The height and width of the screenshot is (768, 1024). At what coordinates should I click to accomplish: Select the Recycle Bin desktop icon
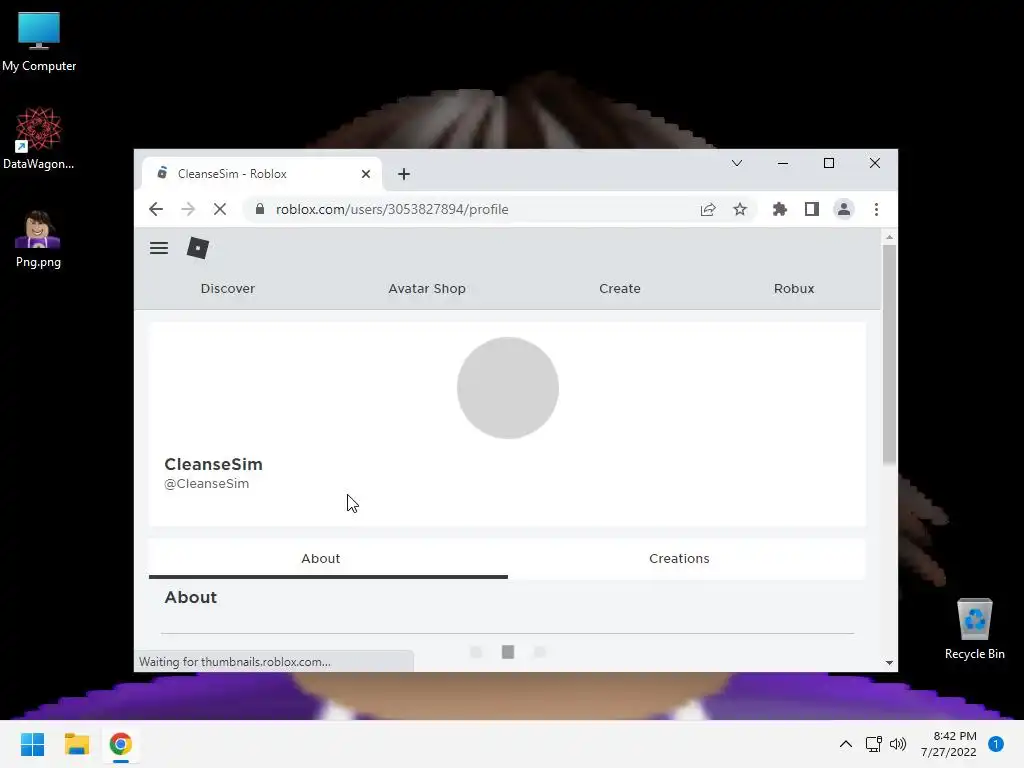pos(974,629)
